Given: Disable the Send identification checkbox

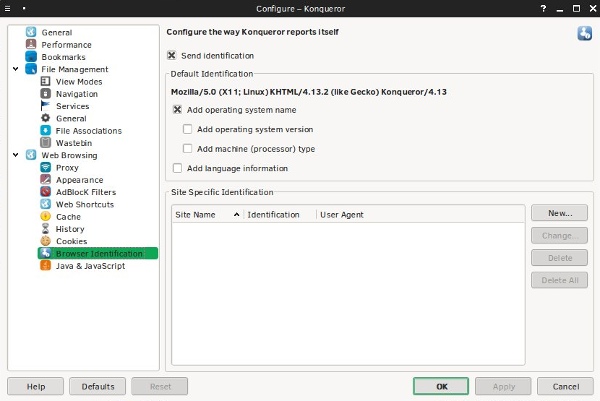Looking at the screenshot, I should point(172,56).
